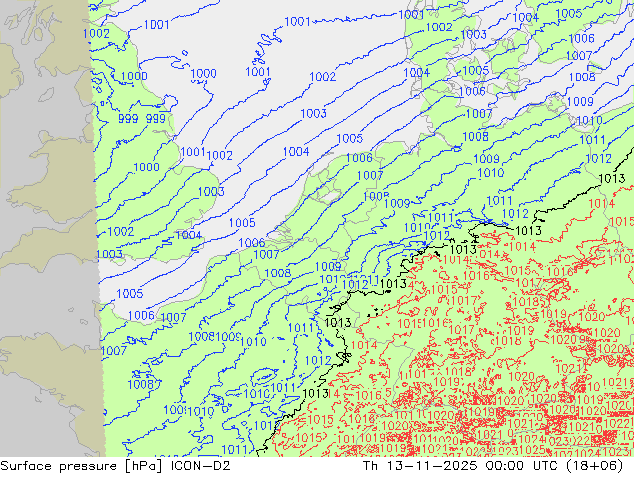Click the 'ICON-D2' model name text
This screenshot has width=634, height=490.
pyautogui.click(x=201, y=466)
